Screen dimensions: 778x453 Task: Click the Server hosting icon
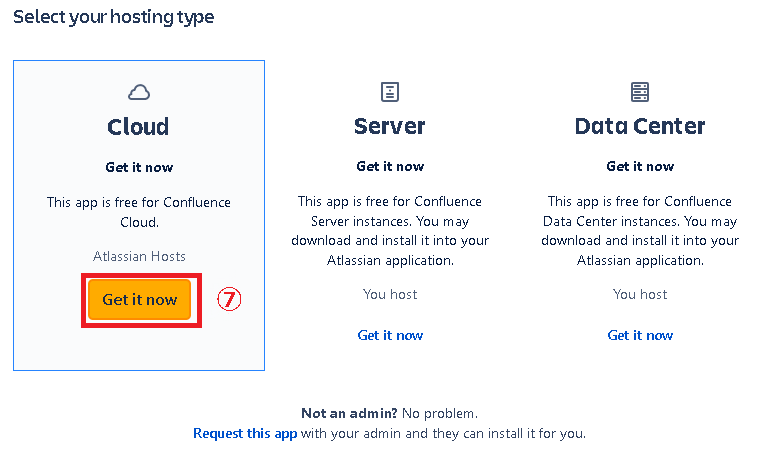point(390,92)
